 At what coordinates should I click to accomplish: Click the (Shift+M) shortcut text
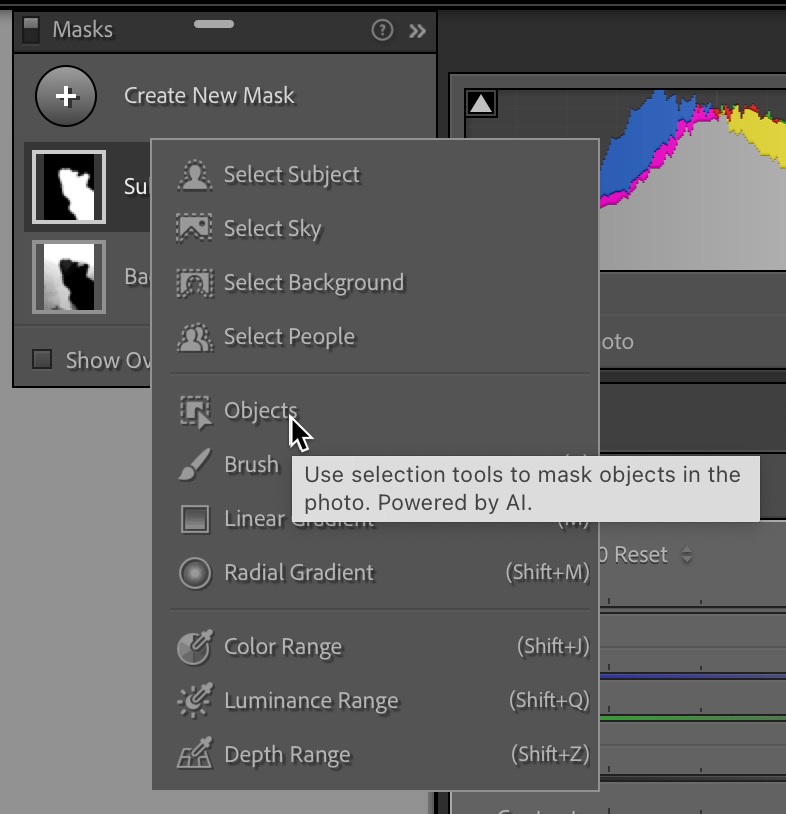point(548,572)
